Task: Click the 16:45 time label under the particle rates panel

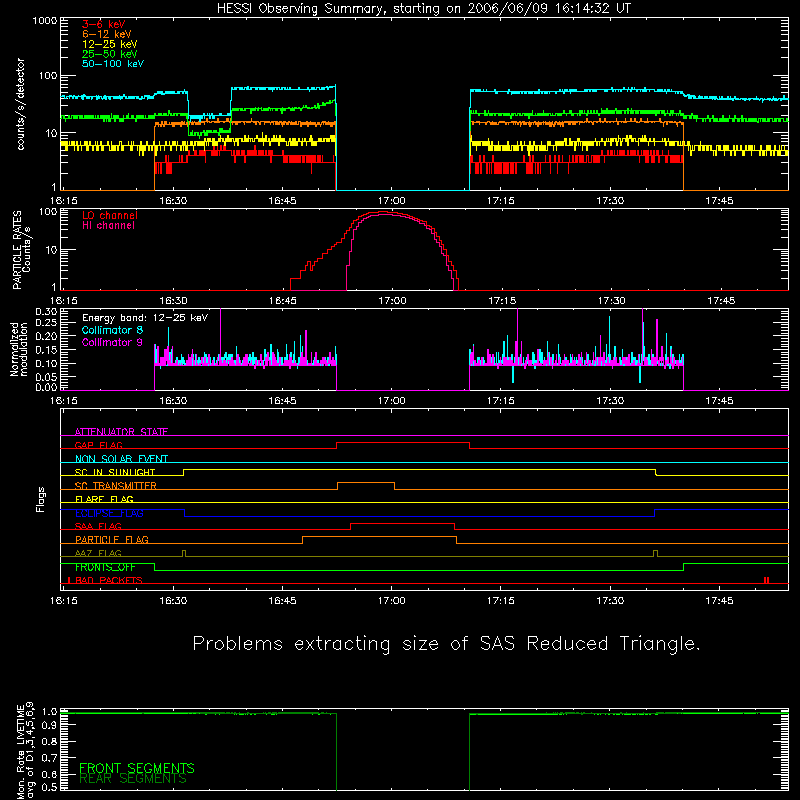Action: click(x=283, y=301)
